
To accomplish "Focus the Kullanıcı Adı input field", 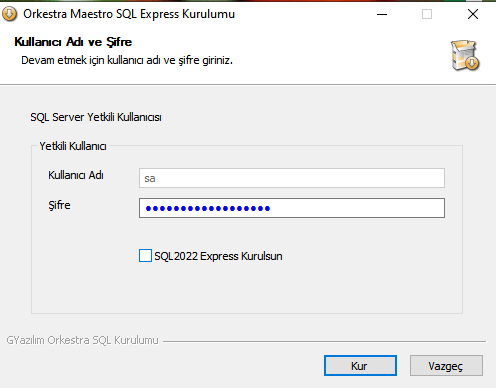I will point(292,178).
